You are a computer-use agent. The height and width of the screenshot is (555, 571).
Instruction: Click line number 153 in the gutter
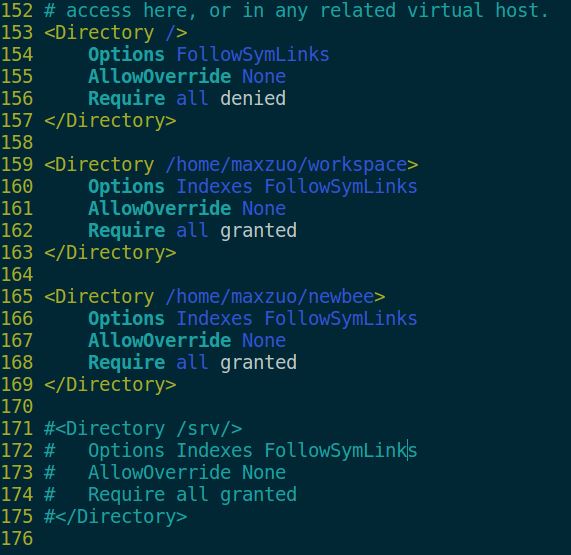tap(17, 33)
